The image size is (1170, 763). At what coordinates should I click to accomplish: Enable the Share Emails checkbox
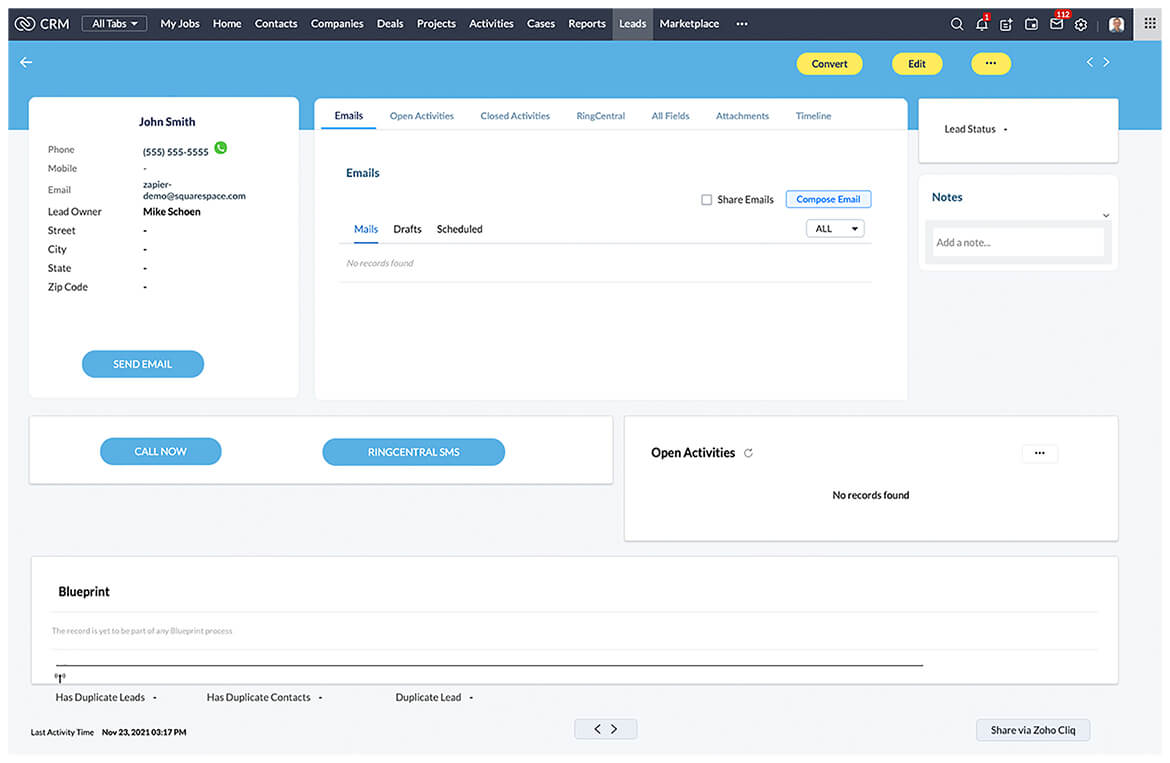(x=706, y=200)
